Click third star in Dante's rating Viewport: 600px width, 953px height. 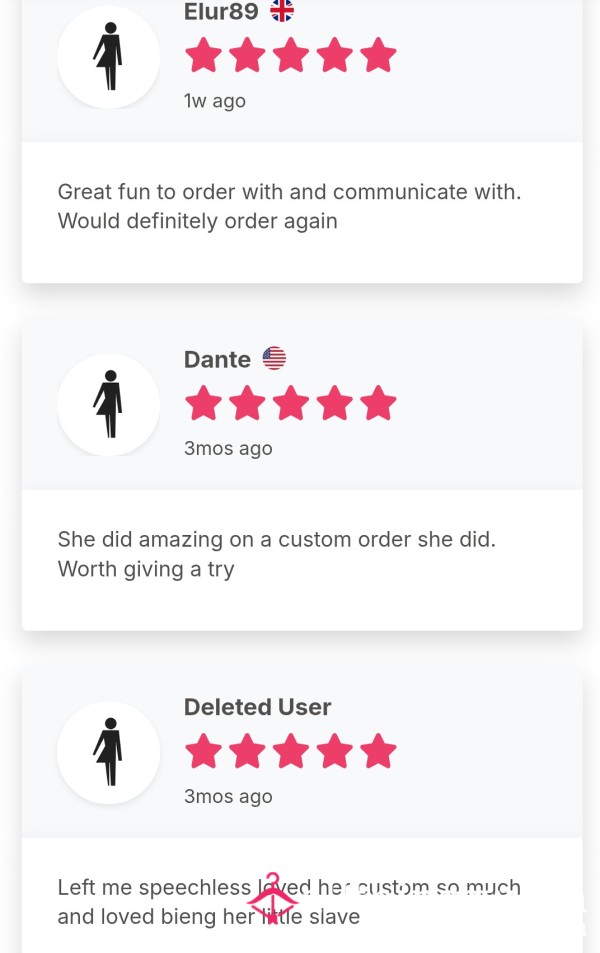pos(291,402)
